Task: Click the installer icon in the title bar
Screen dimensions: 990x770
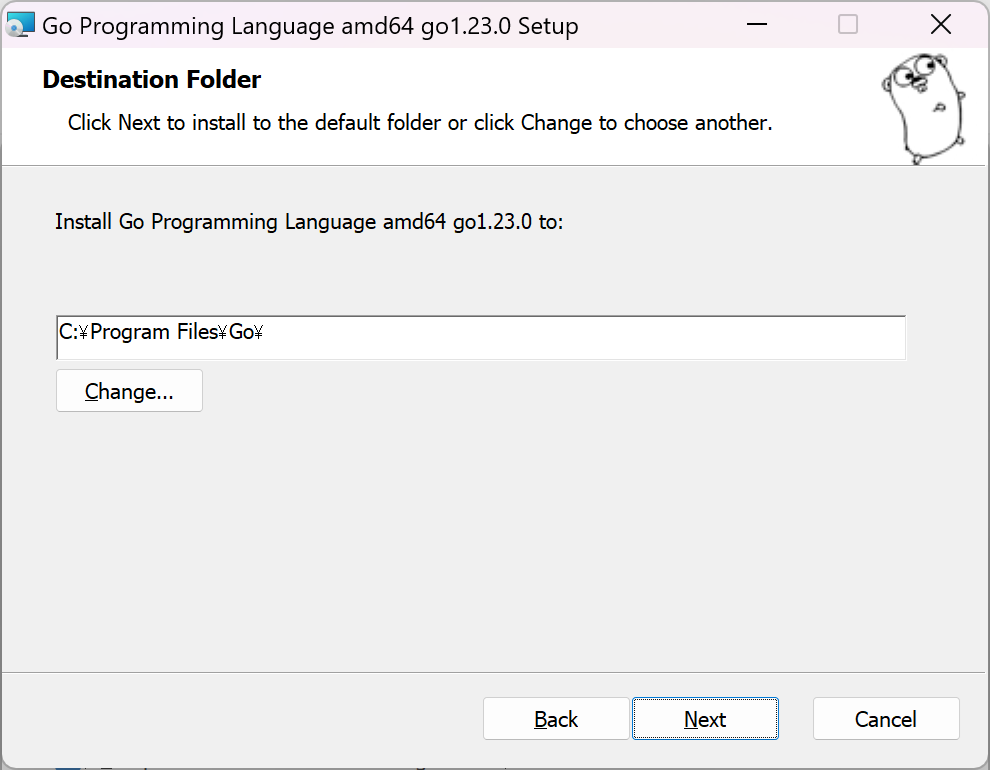Action: coord(20,25)
